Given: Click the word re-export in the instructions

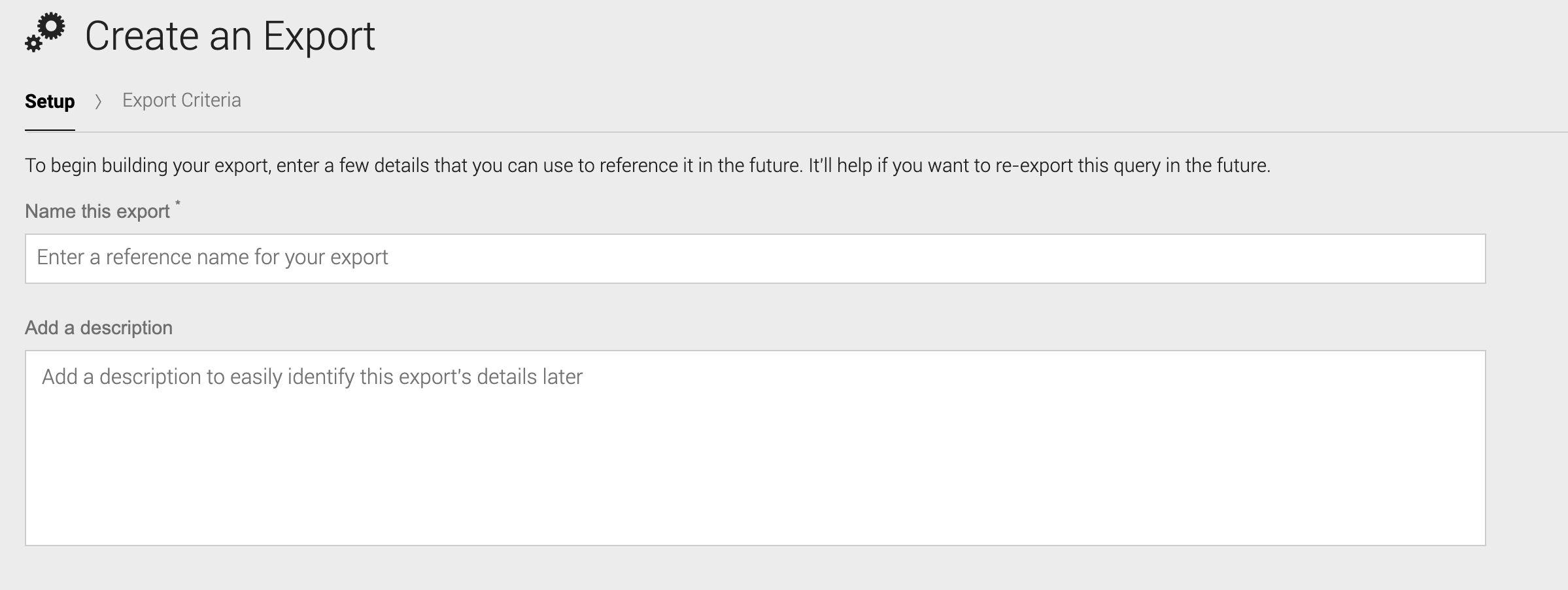Looking at the screenshot, I should tap(1034, 165).
